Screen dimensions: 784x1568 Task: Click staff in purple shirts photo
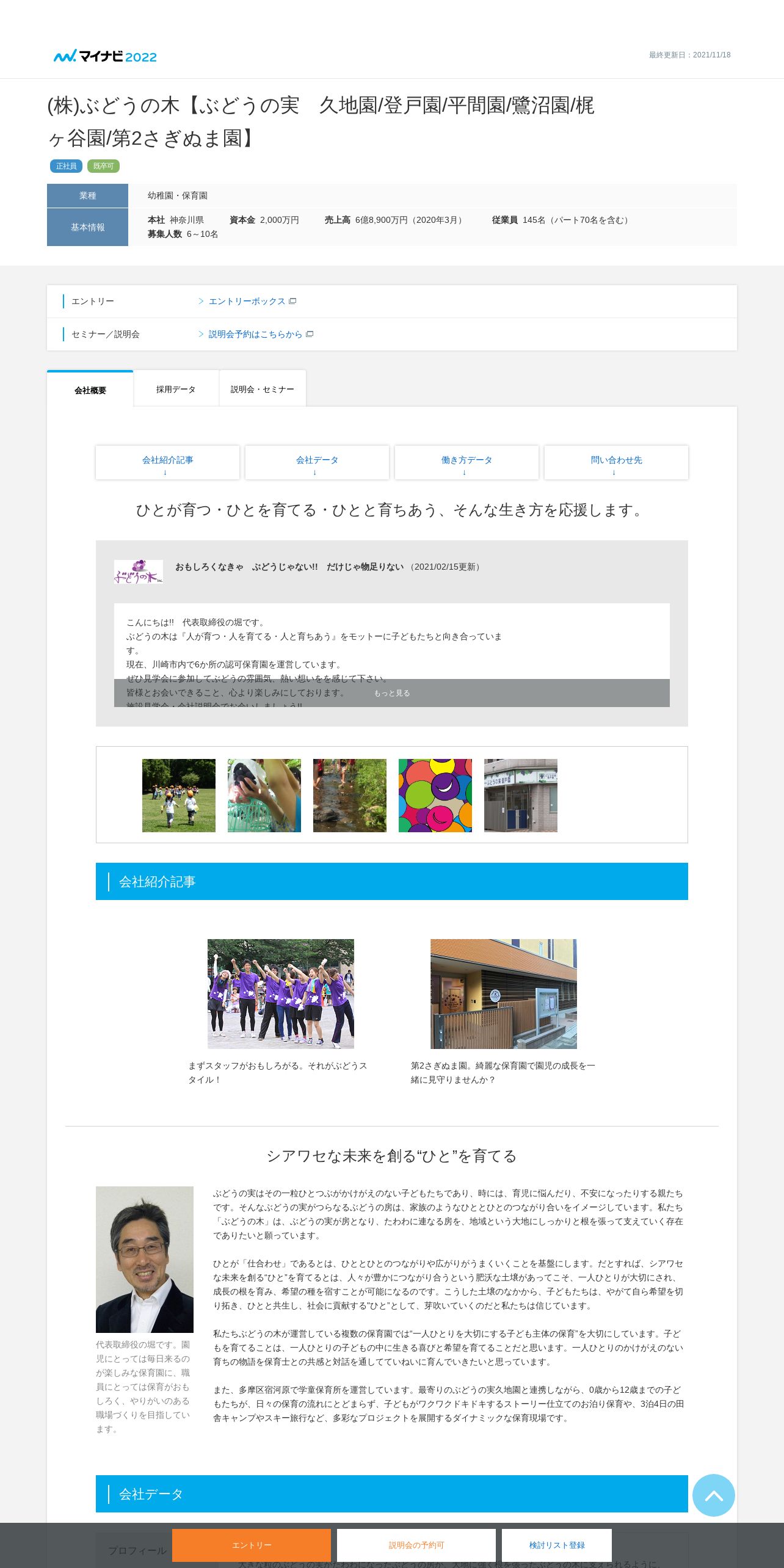coord(281,993)
